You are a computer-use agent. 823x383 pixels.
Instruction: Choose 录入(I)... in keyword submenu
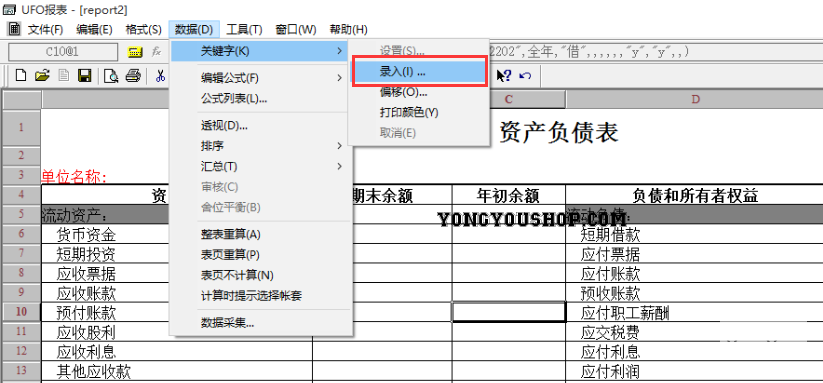click(x=420, y=72)
